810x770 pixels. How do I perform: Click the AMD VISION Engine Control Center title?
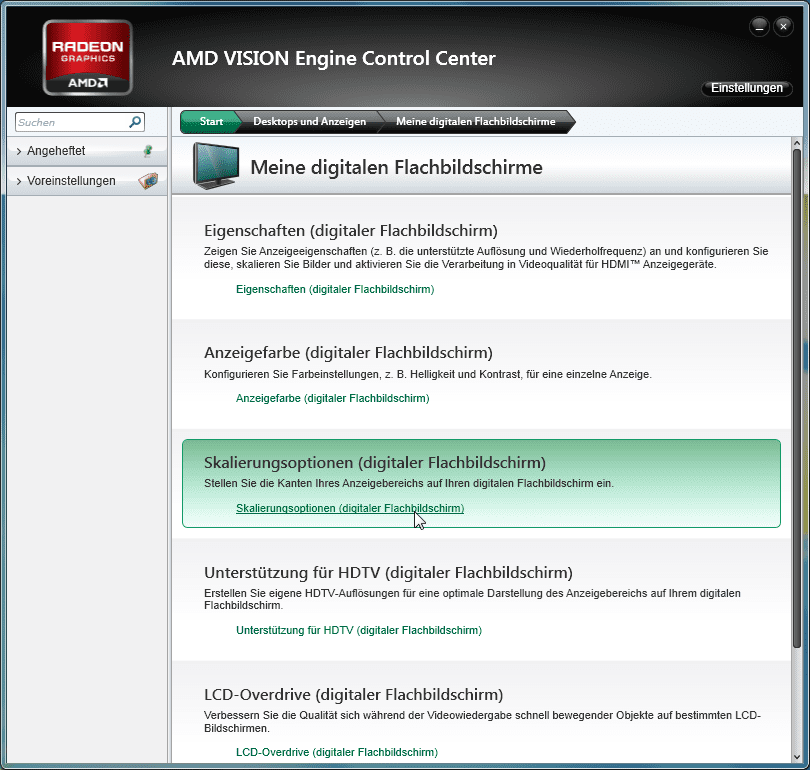[x=334, y=58]
